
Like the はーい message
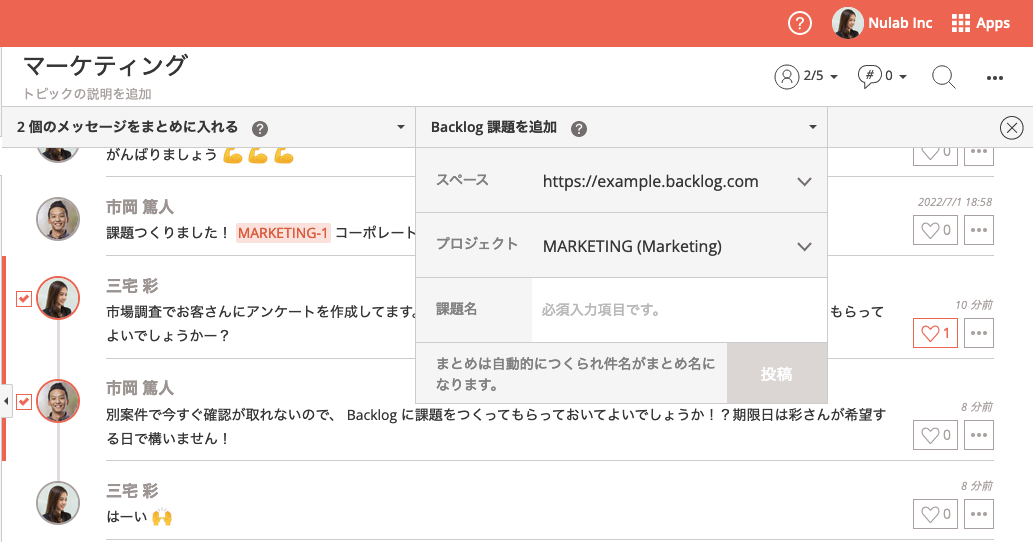pos(935,514)
